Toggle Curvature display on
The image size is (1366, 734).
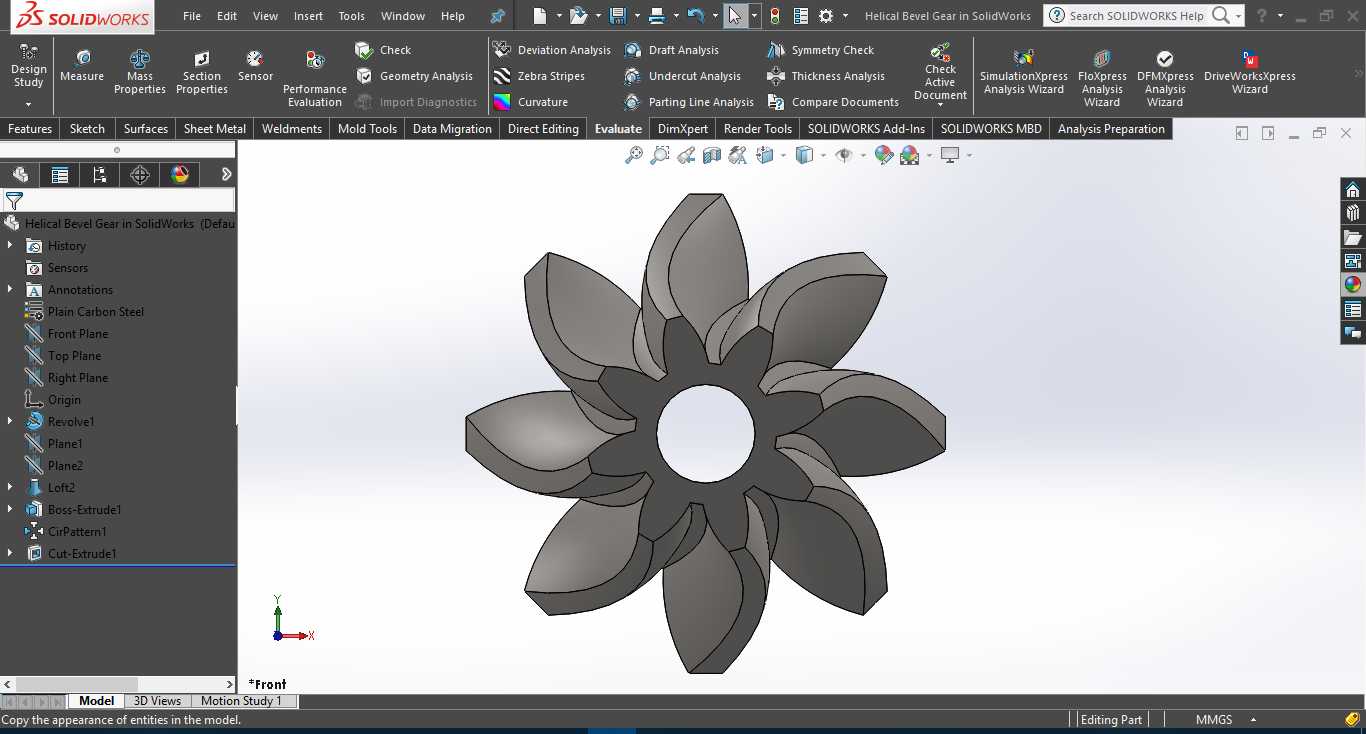click(x=531, y=102)
